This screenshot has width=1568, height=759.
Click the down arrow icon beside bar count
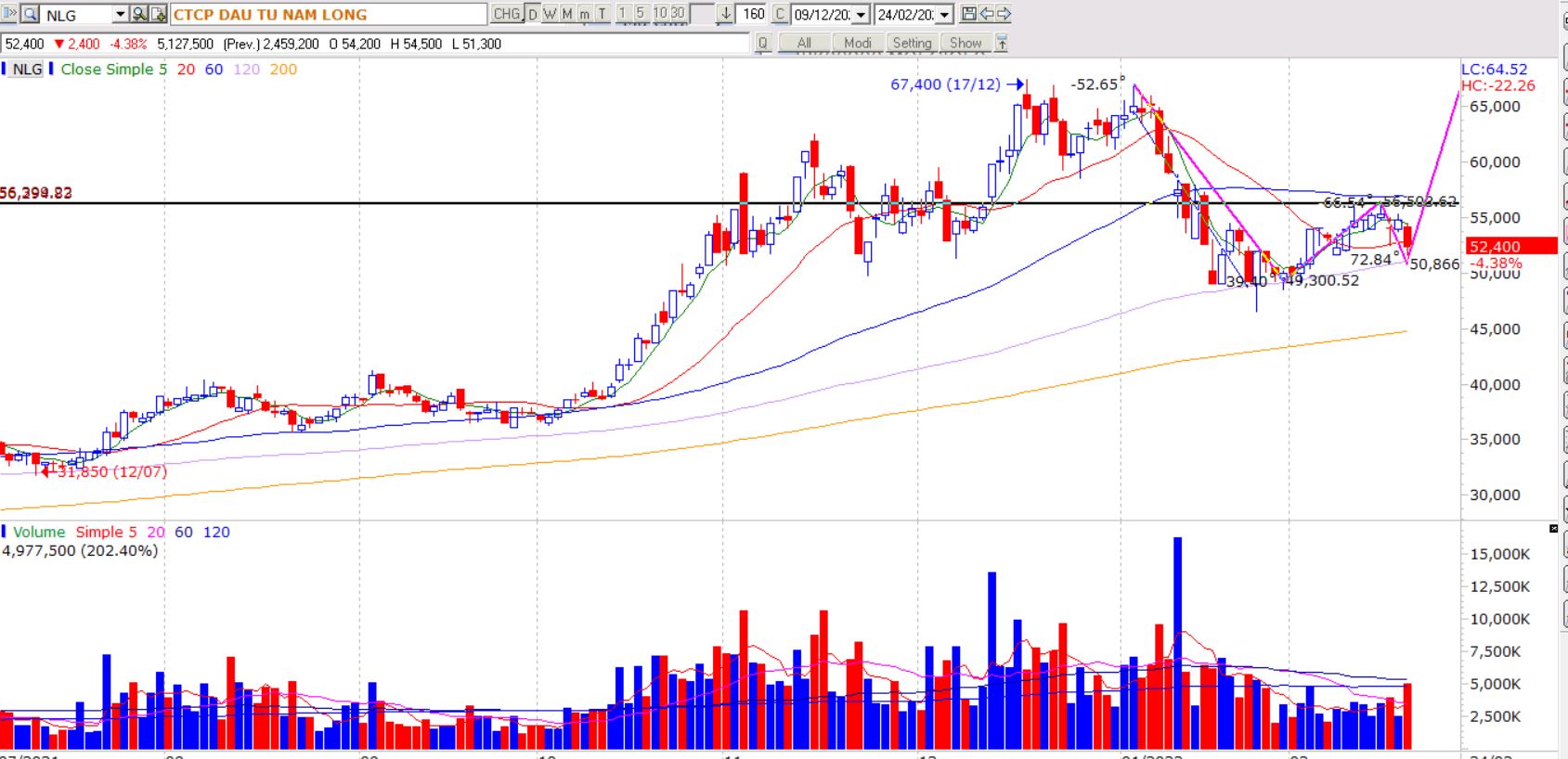pyautogui.click(x=725, y=14)
